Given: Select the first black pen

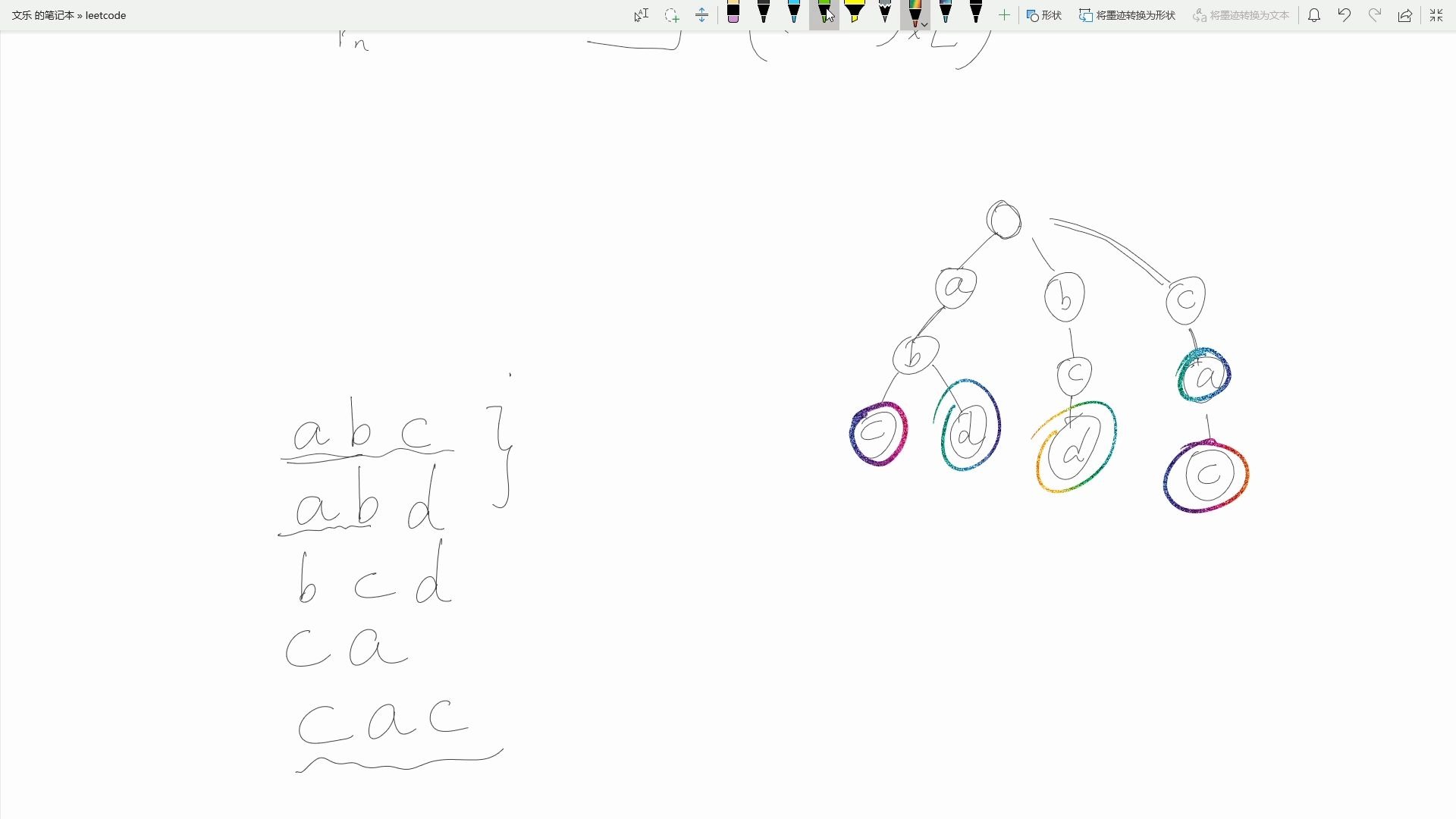Looking at the screenshot, I should pos(764,12).
